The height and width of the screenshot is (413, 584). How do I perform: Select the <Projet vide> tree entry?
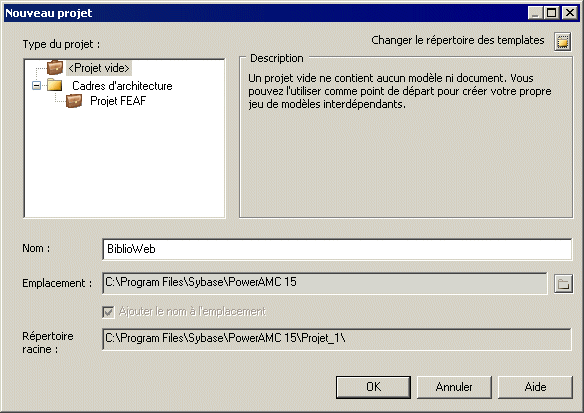[x=99, y=68]
